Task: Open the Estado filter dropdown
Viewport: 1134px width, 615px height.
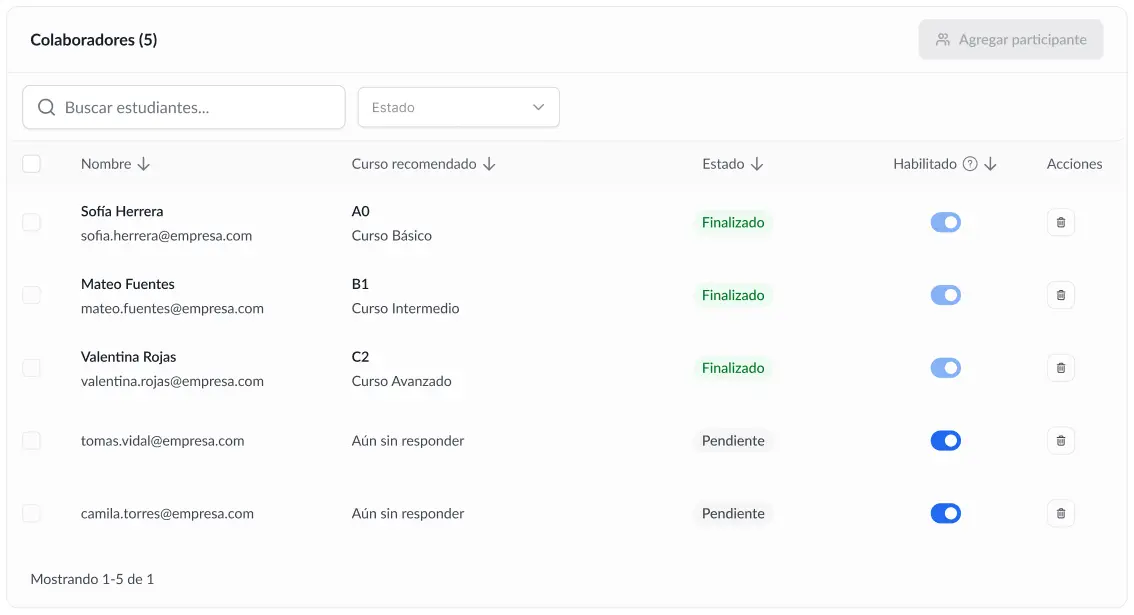Action: [459, 107]
